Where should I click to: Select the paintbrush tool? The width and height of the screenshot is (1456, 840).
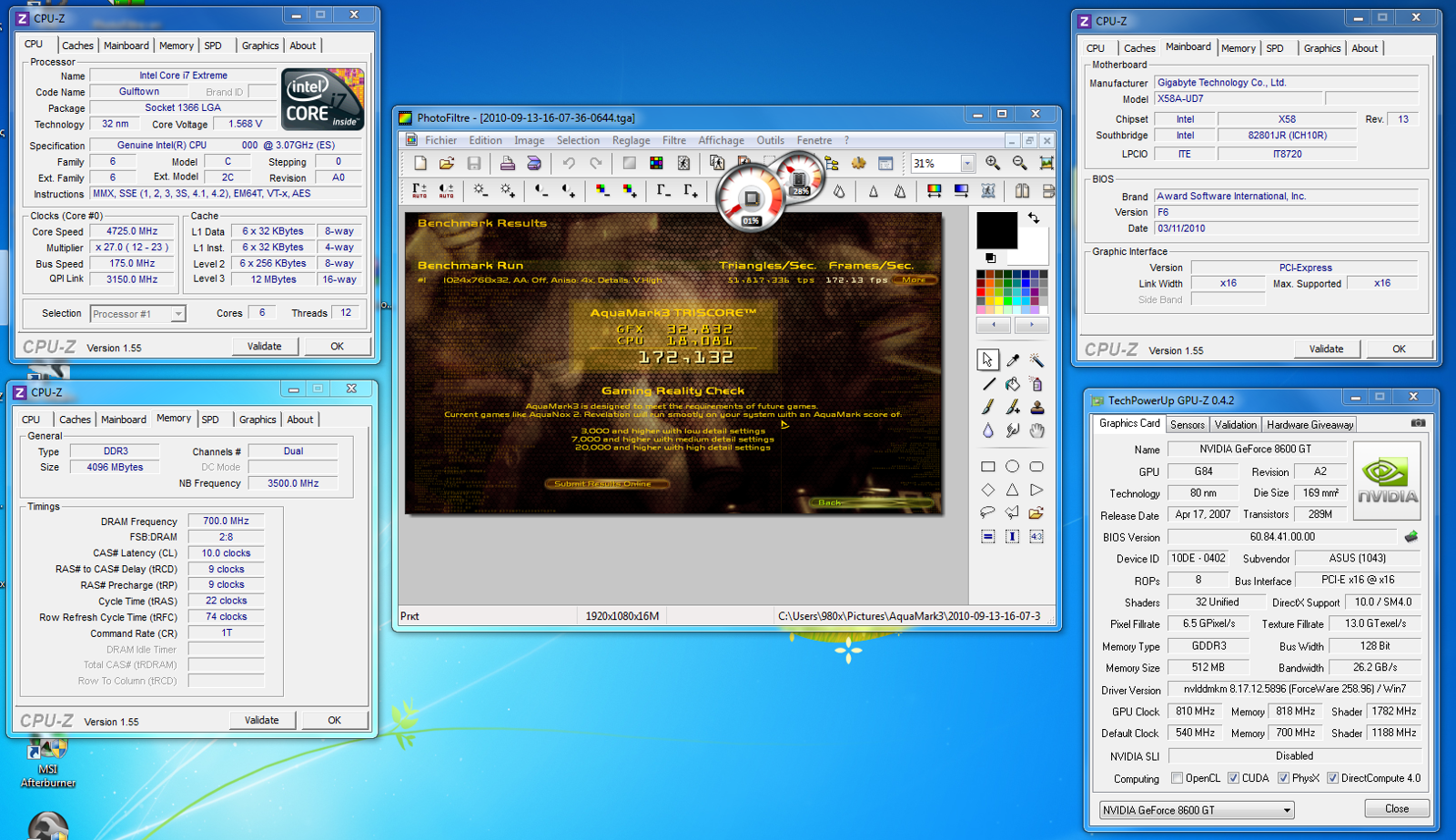click(988, 408)
